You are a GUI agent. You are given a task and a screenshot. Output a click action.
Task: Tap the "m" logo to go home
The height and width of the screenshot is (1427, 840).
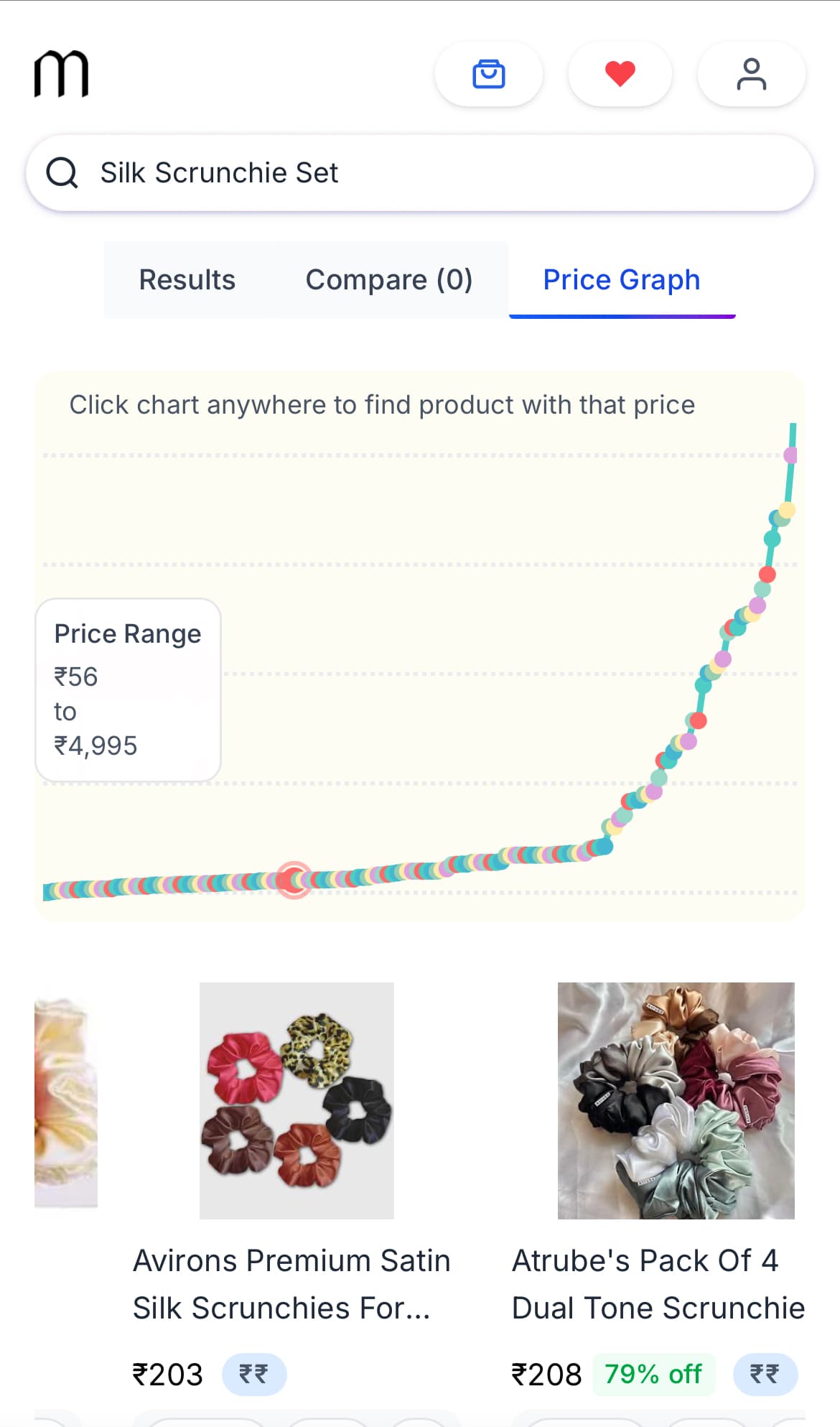click(x=62, y=73)
